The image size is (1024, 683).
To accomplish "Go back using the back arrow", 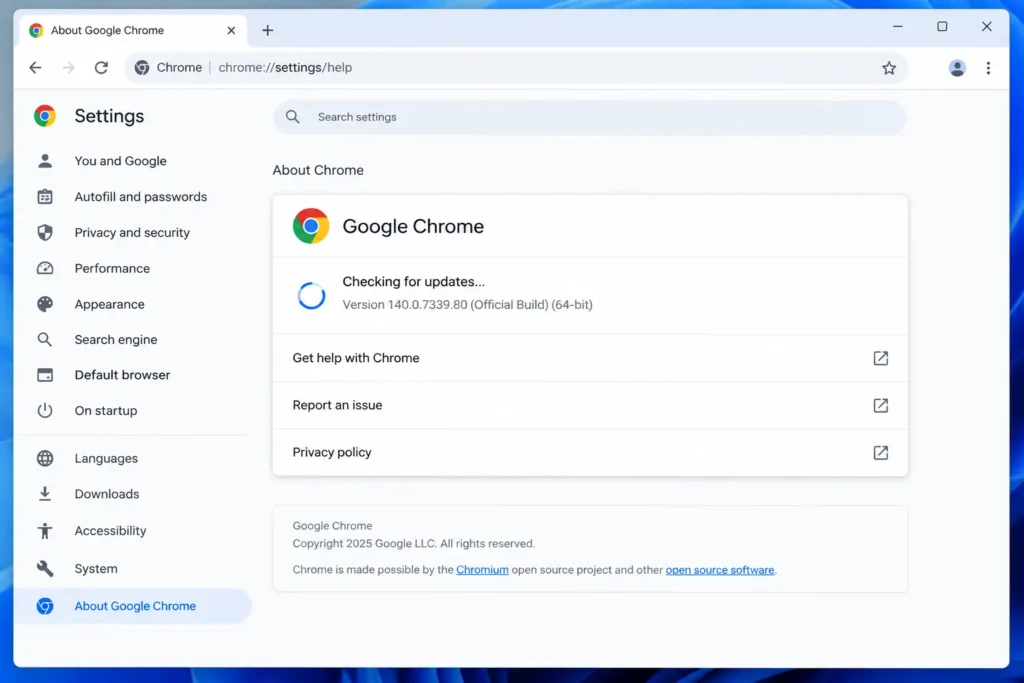I will click(35, 67).
